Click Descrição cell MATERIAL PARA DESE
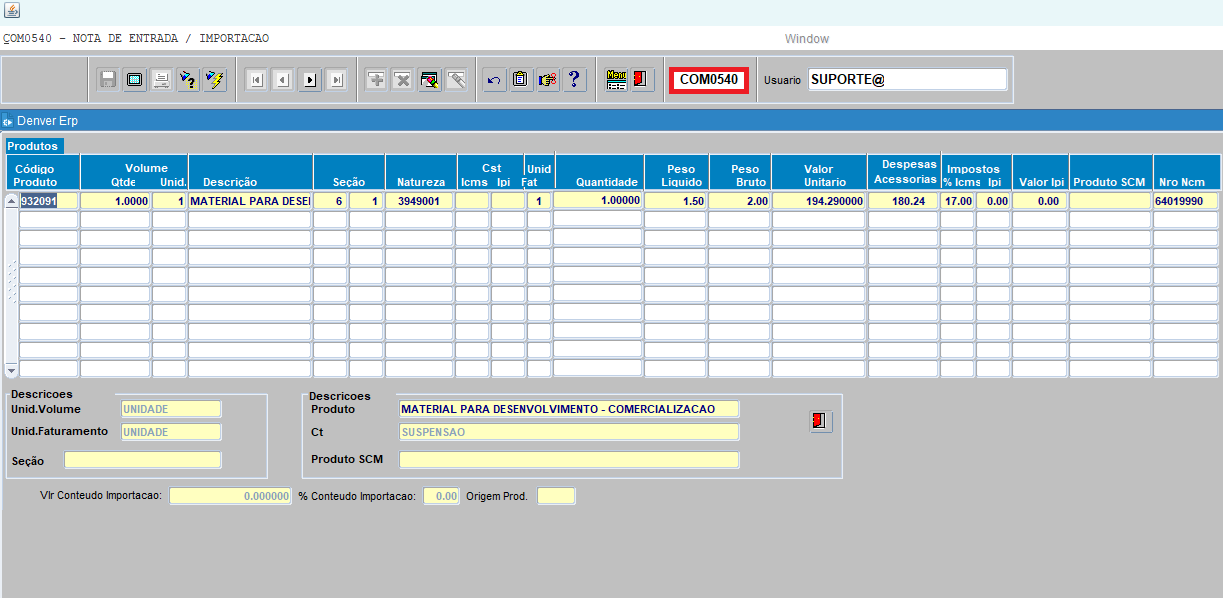Viewport: 1223px width, 598px height. pos(250,201)
